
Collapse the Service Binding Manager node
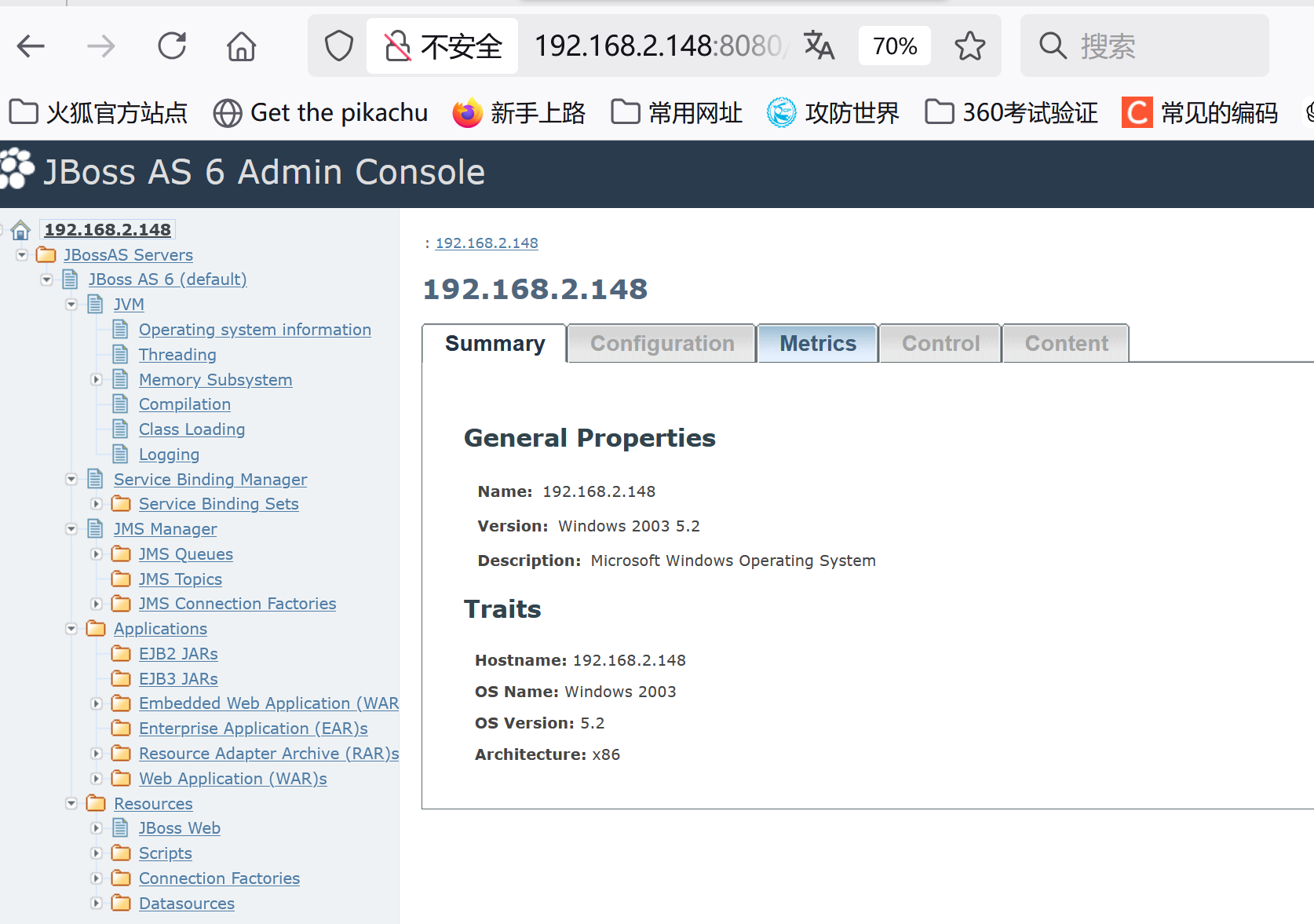(71, 480)
